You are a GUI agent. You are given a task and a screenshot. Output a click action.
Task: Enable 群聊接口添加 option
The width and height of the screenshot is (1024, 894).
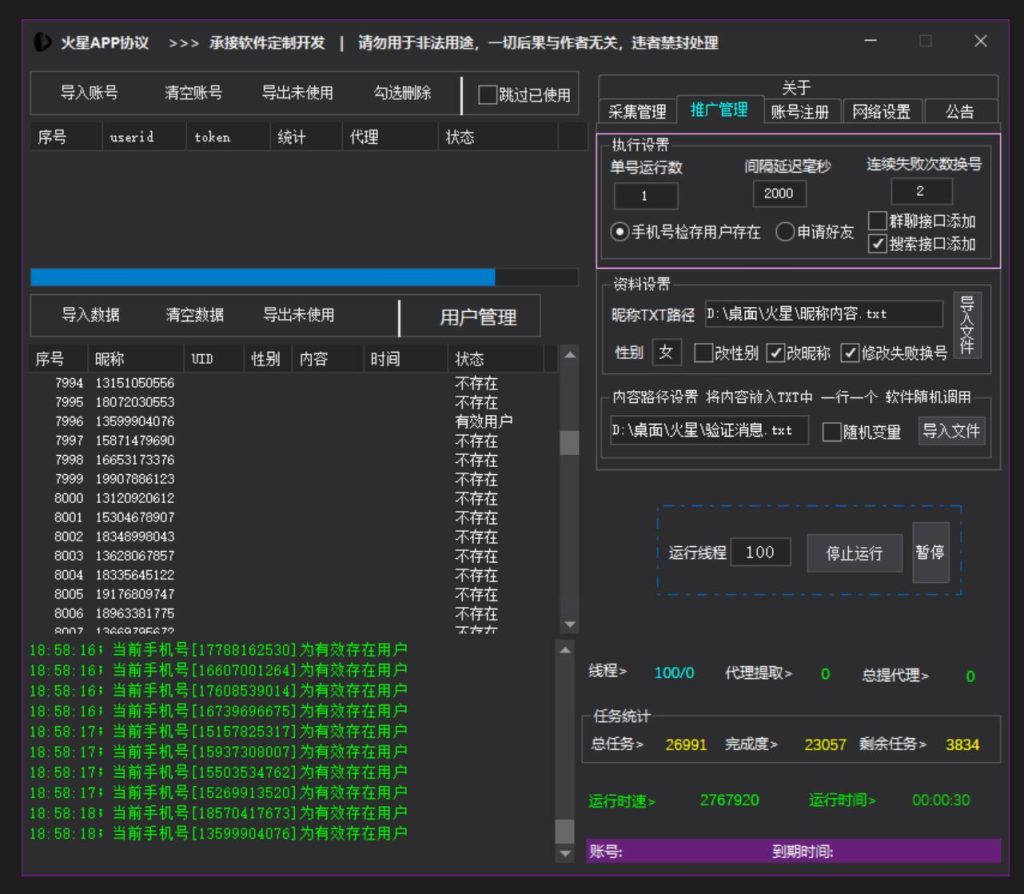(x=879, y=220)
